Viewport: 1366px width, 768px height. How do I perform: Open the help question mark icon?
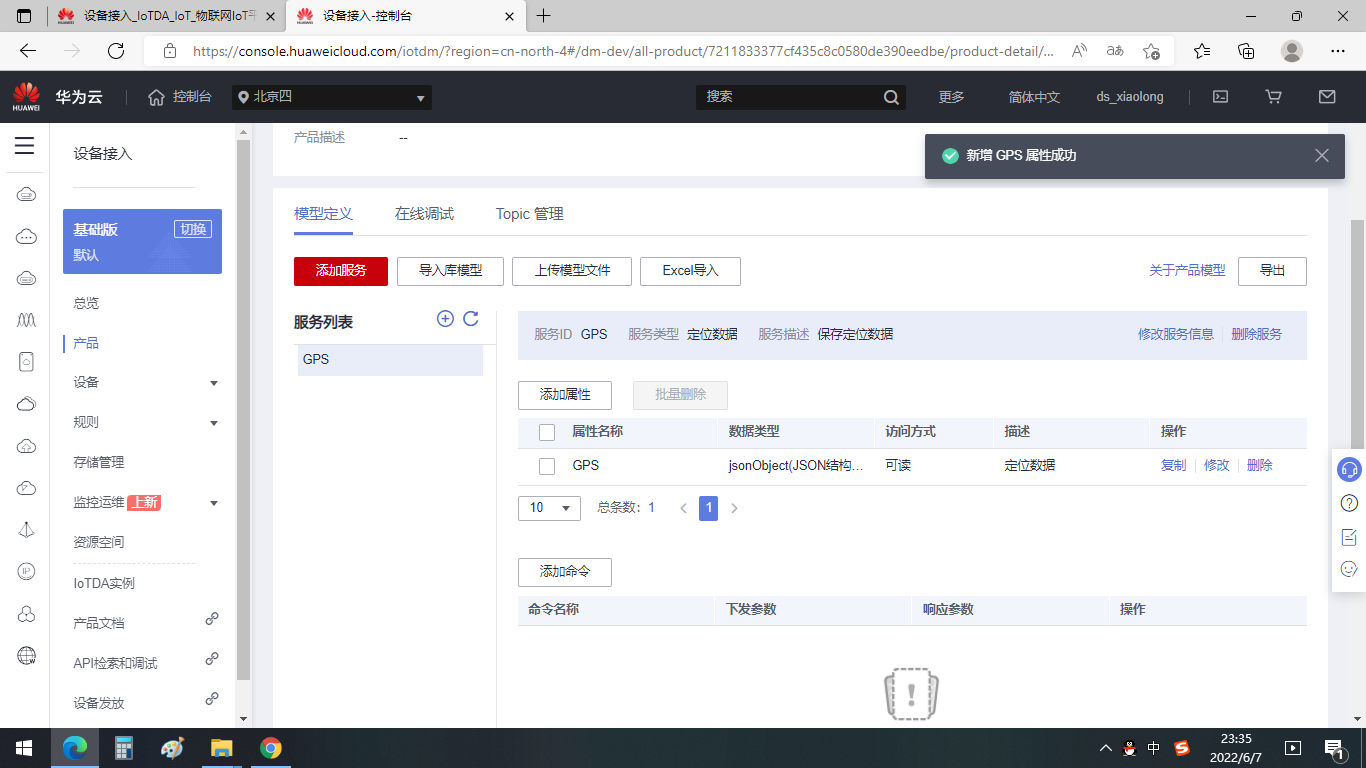click(x=1349, y=502)
